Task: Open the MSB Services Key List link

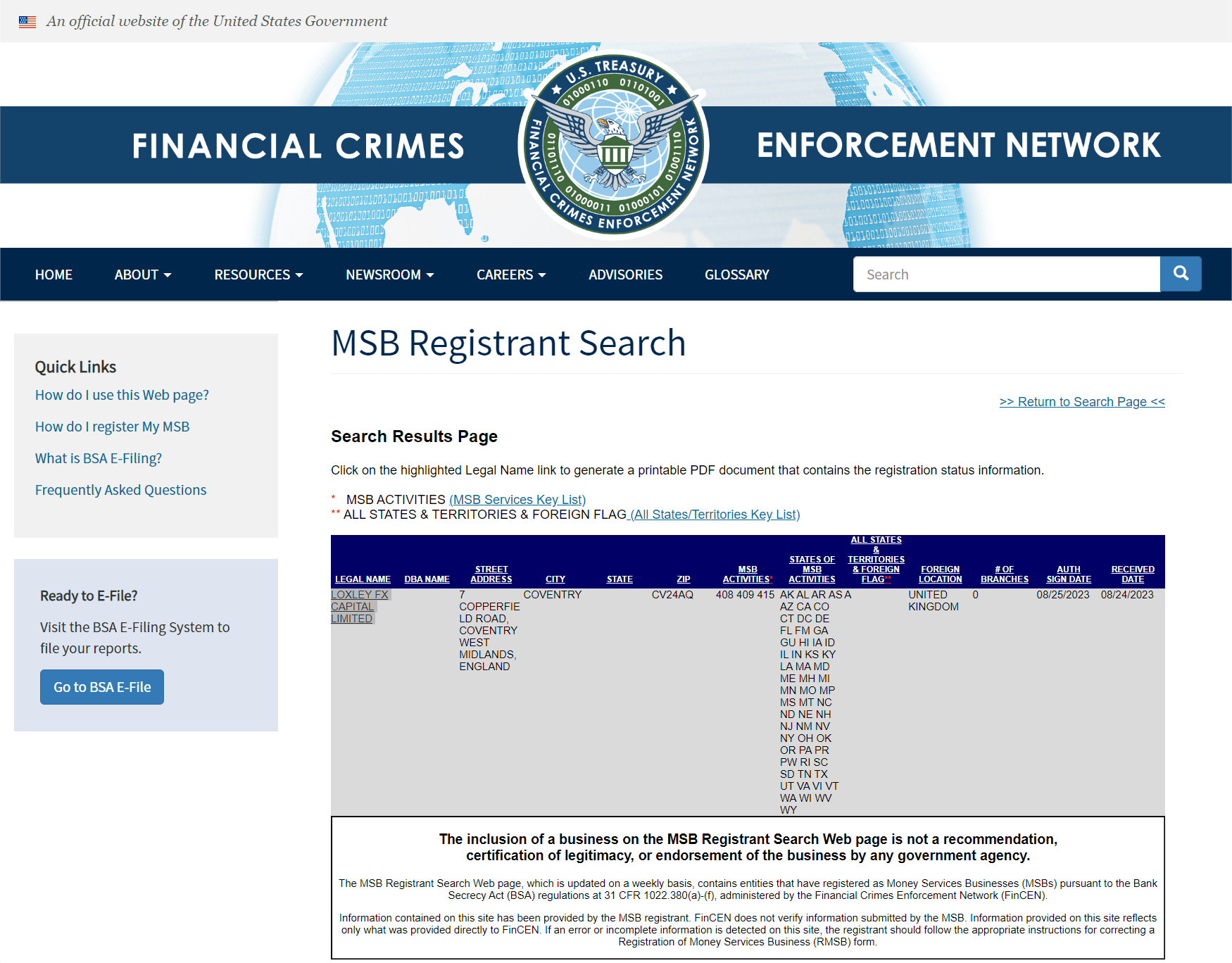Action: coord(517,499)
